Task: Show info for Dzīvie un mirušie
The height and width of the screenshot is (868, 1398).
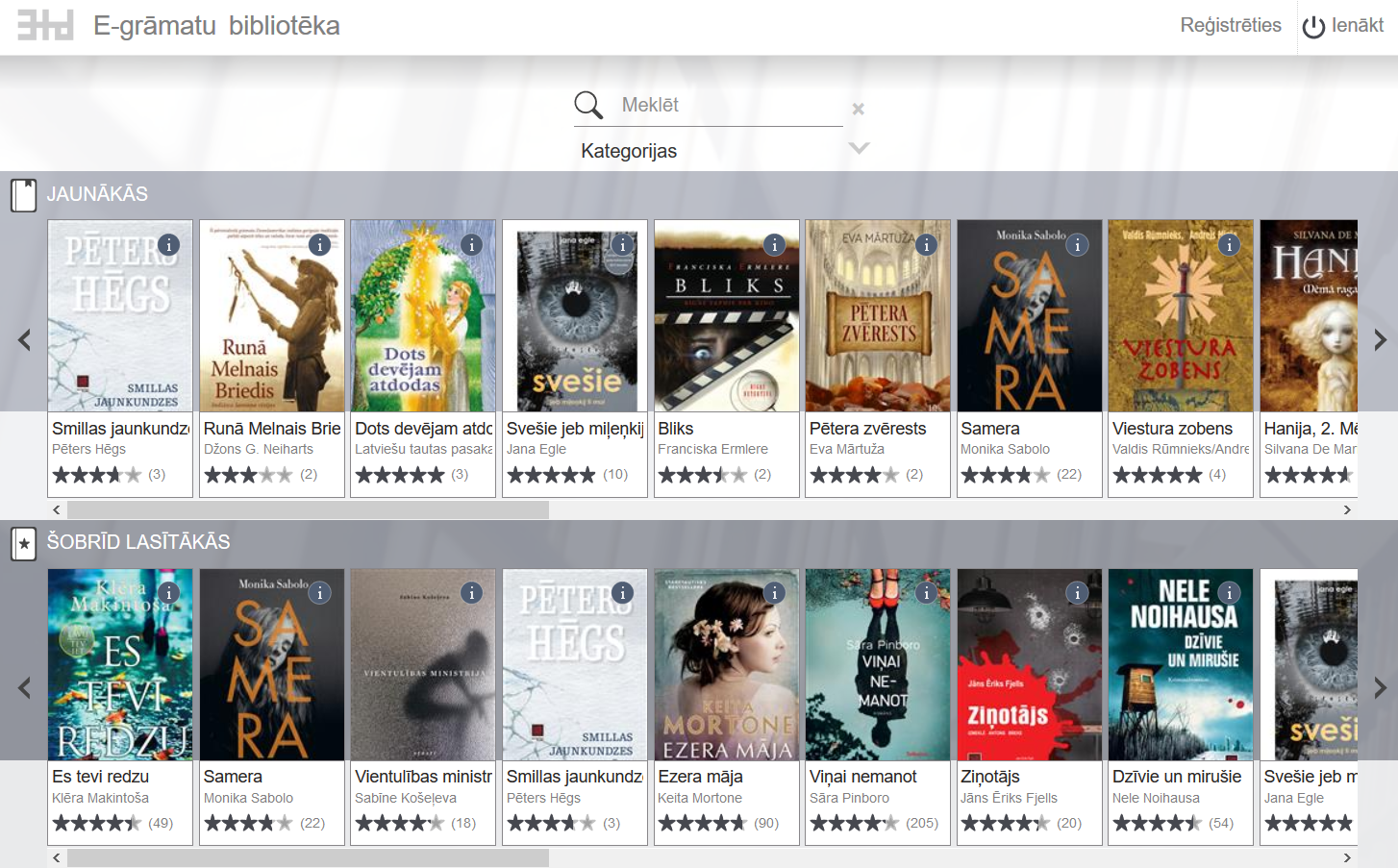Action: tap(1229, 593)
